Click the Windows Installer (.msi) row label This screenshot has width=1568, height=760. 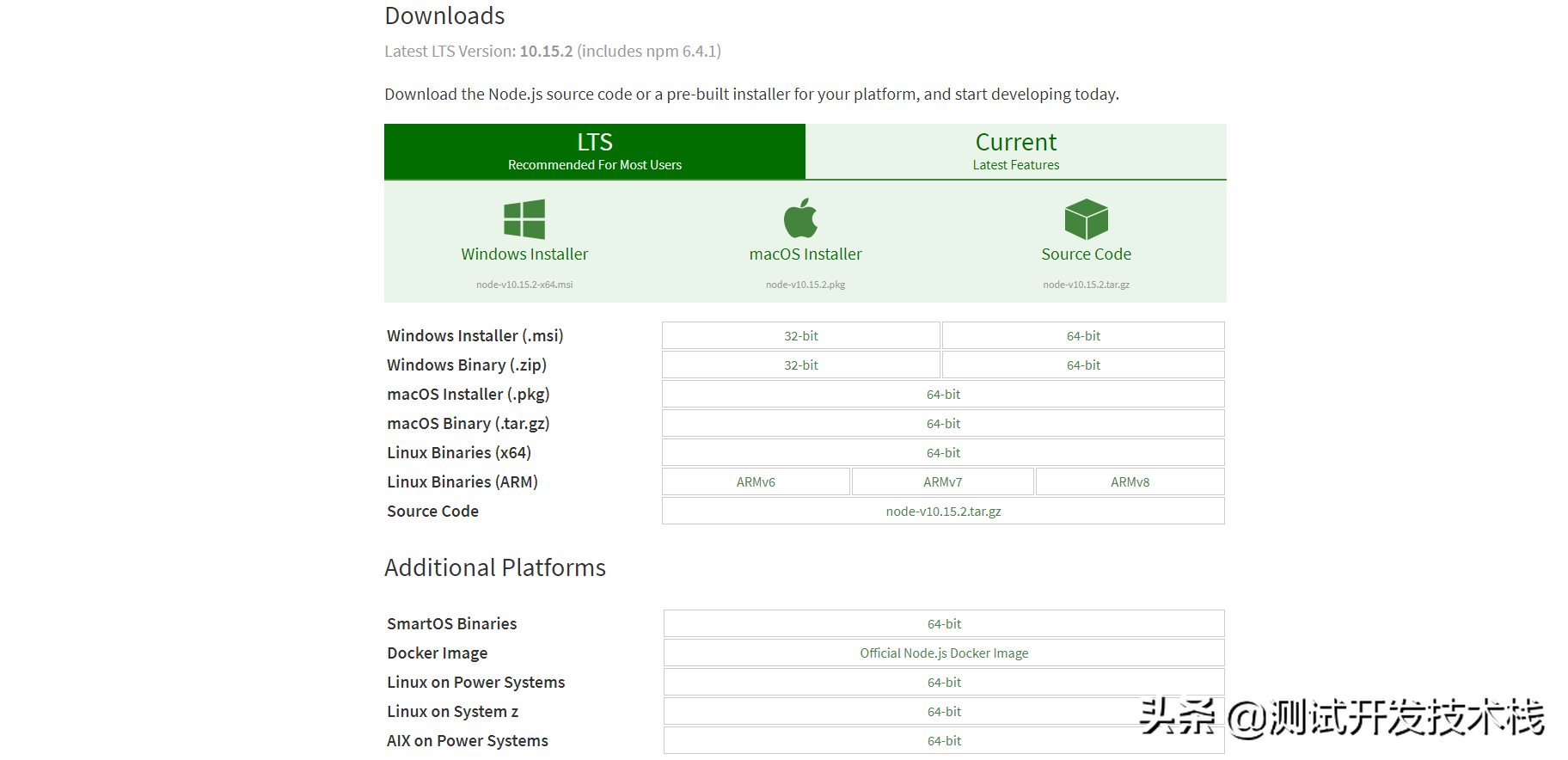[x=475, y=335]
